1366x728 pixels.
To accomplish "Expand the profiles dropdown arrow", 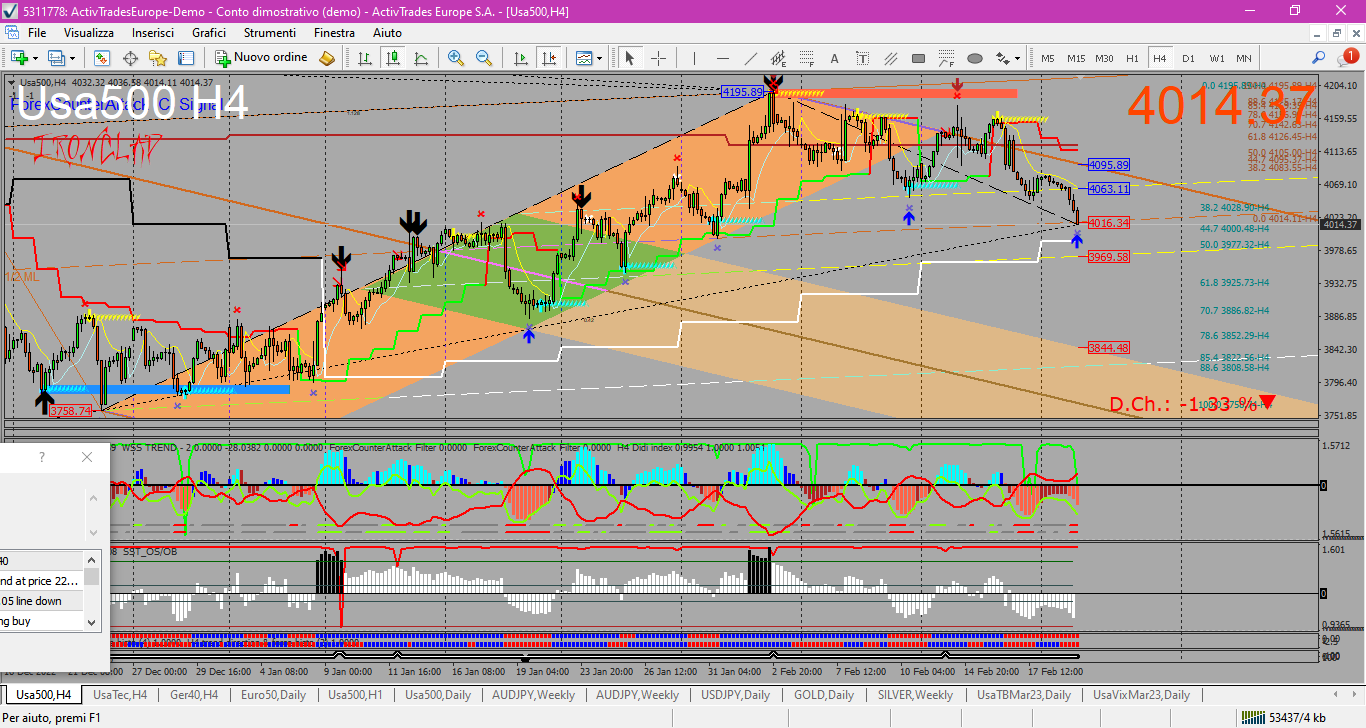I will (x=72, y=58).
